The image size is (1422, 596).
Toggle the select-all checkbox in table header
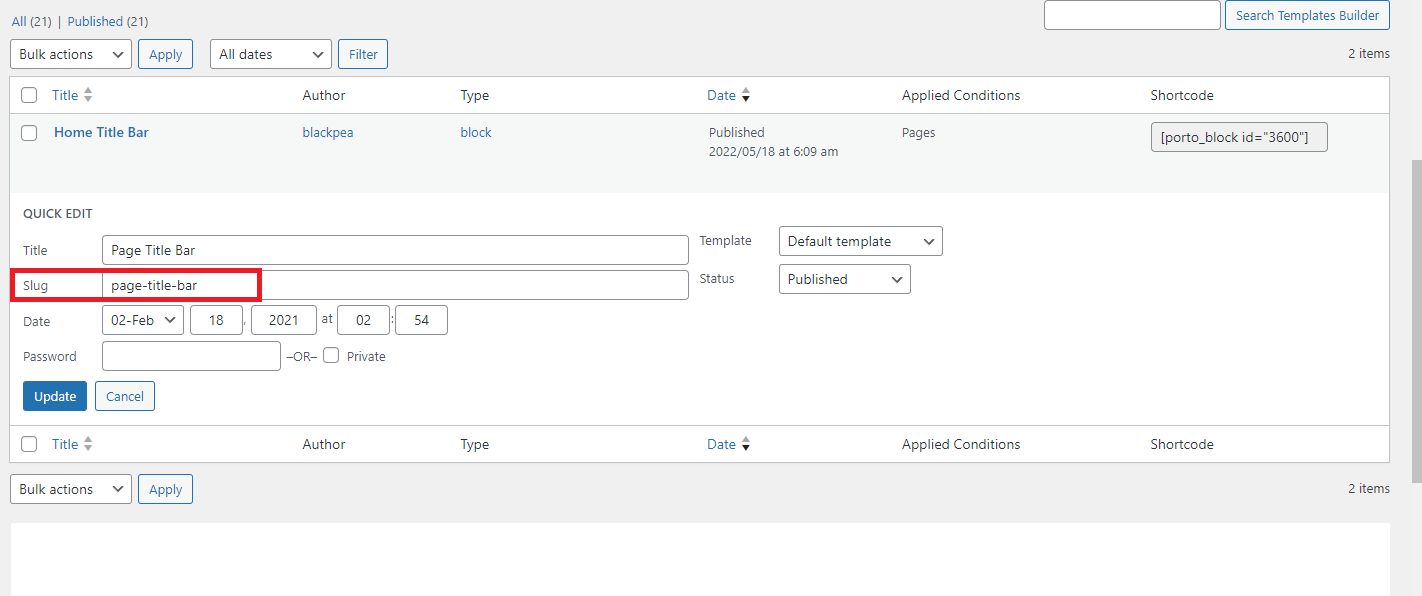pyautogui.click(x=29, y=95)
